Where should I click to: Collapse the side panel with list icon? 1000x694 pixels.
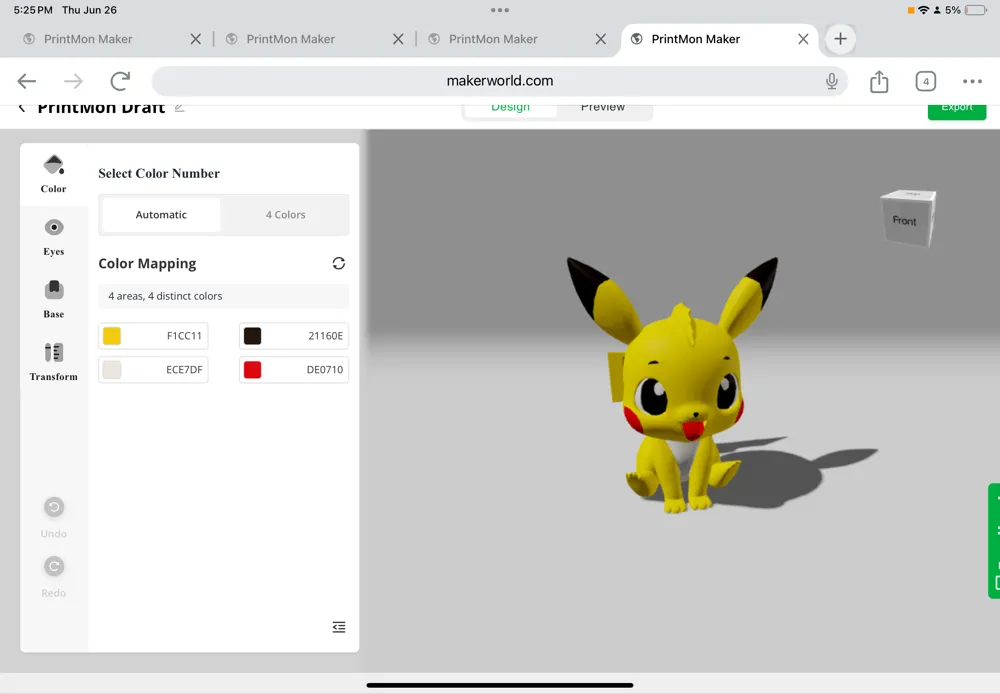(x=339, y=627)
